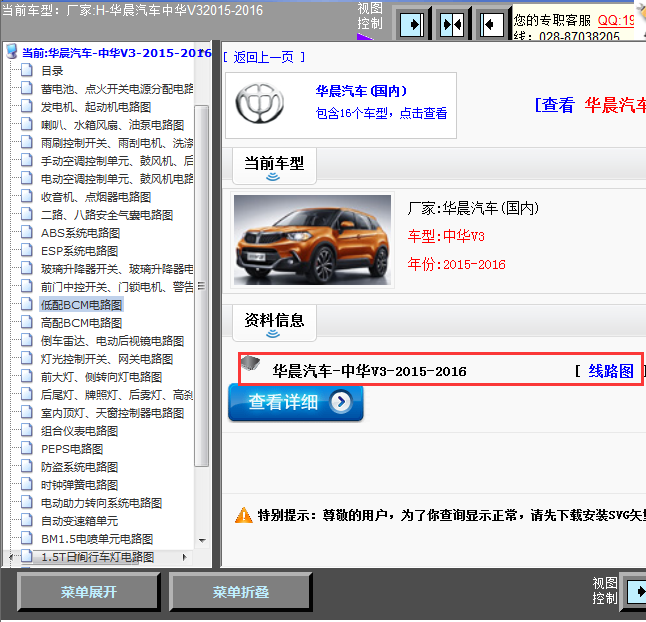Click page icon beside 前大灯、侧转向灯电路图
The width and height of the screenshot is (646, 622).
[27, 376]
